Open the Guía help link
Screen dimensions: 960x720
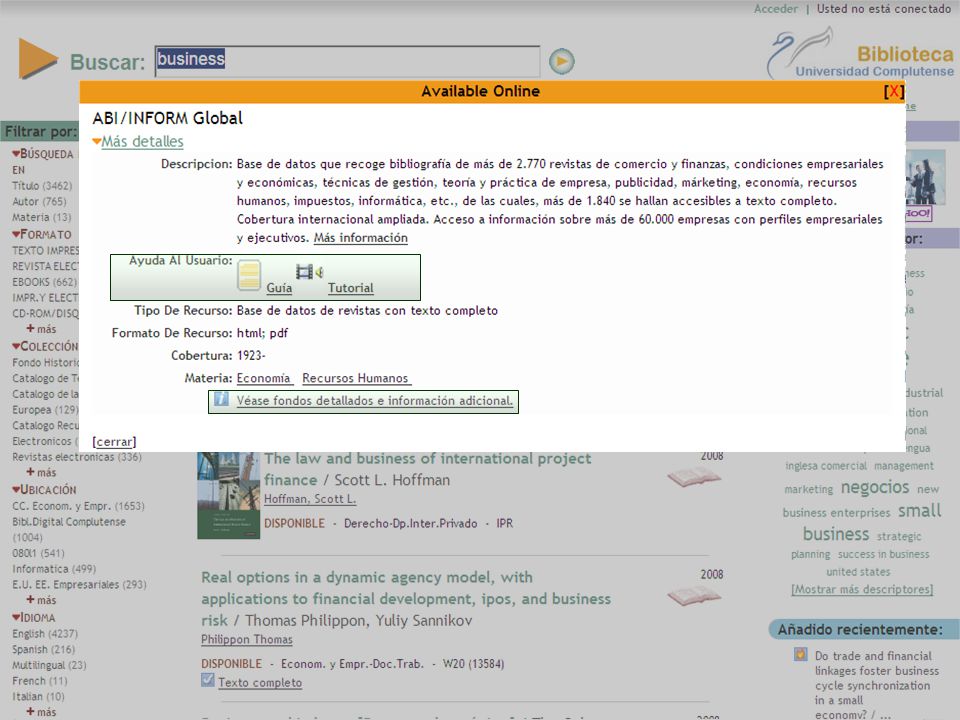[x=279, y=288]
